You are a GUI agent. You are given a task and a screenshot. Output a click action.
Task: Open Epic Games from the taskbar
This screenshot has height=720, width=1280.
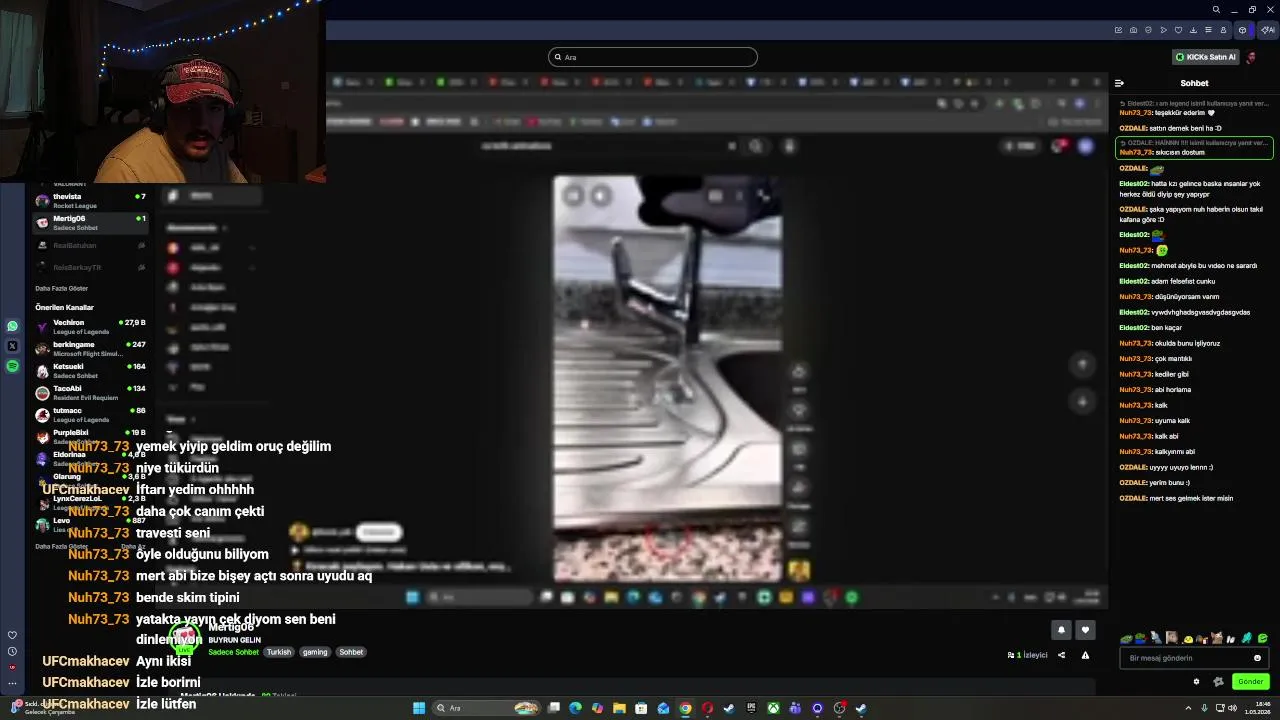tap(751, 708)
